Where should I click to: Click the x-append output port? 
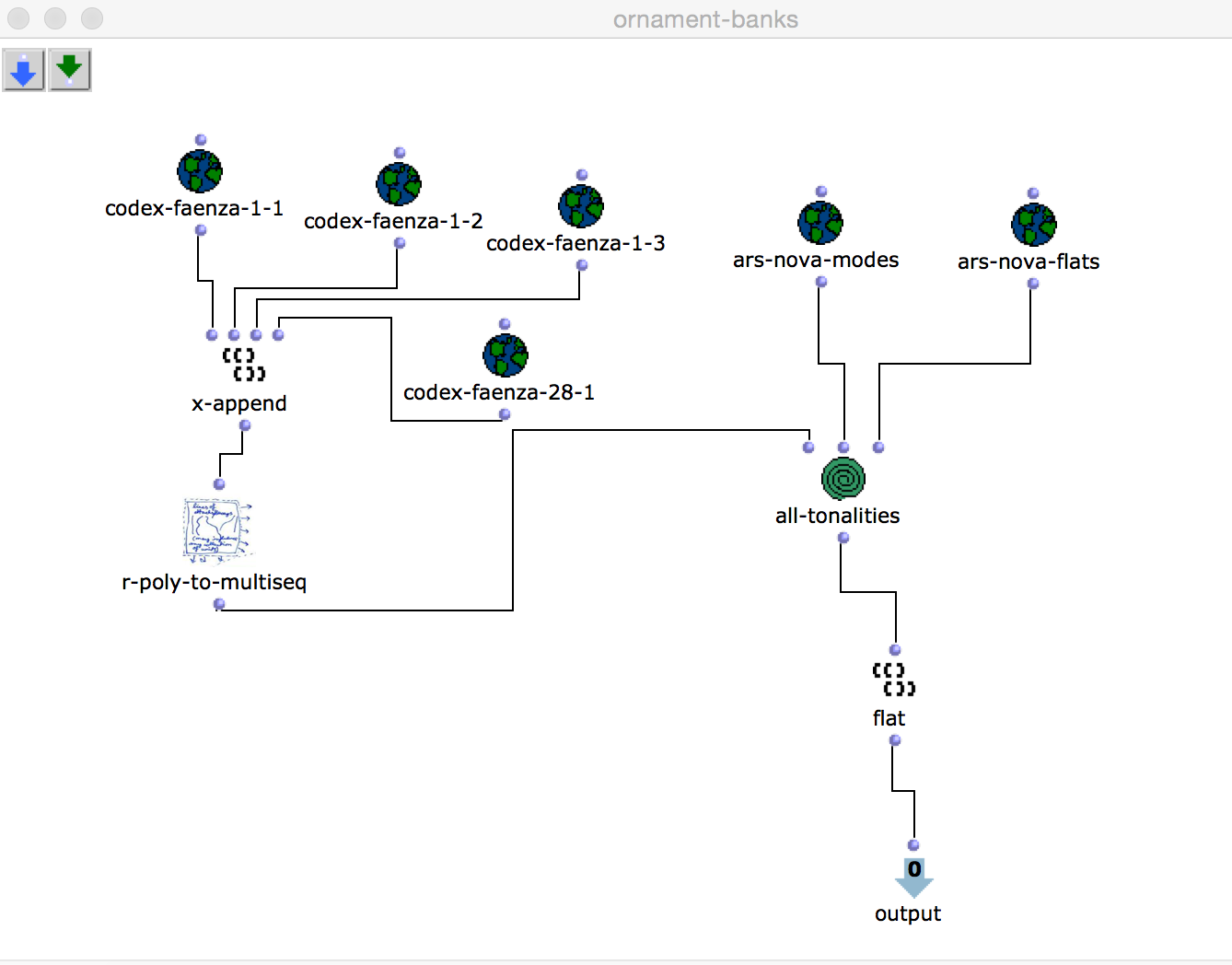point(245,425)
